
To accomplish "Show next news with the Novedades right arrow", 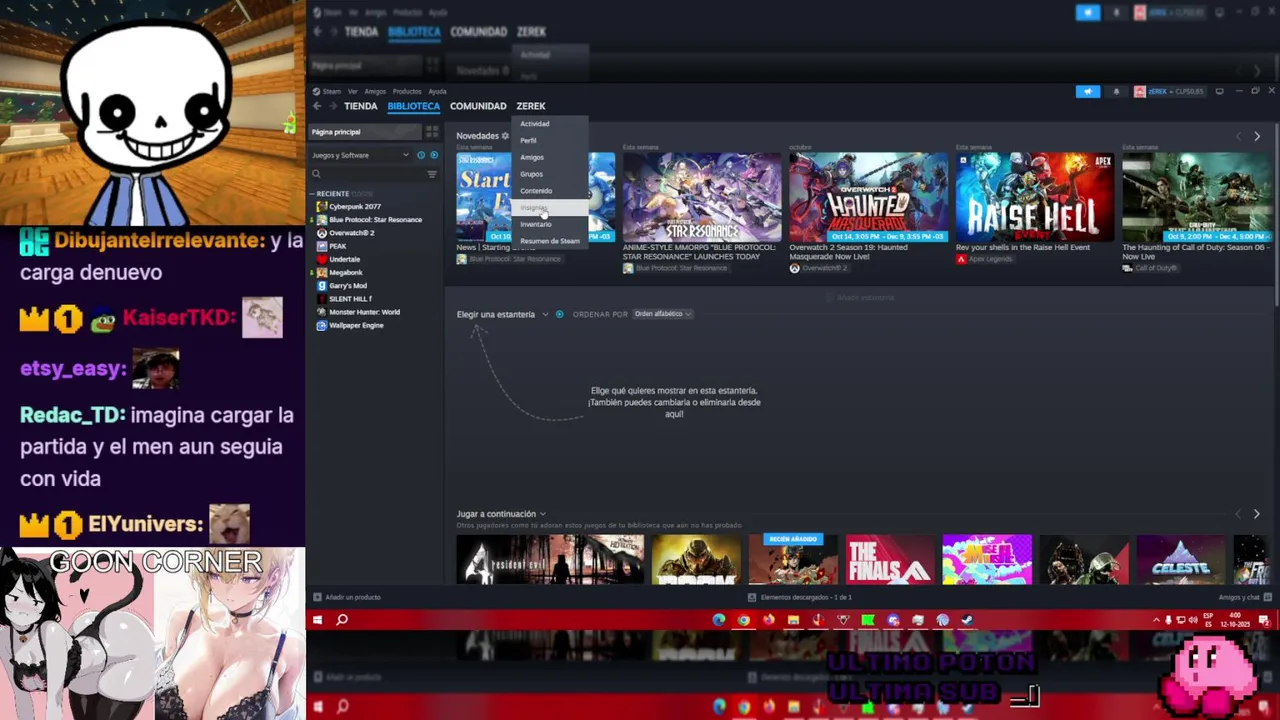I will (x=1257, y=136).
